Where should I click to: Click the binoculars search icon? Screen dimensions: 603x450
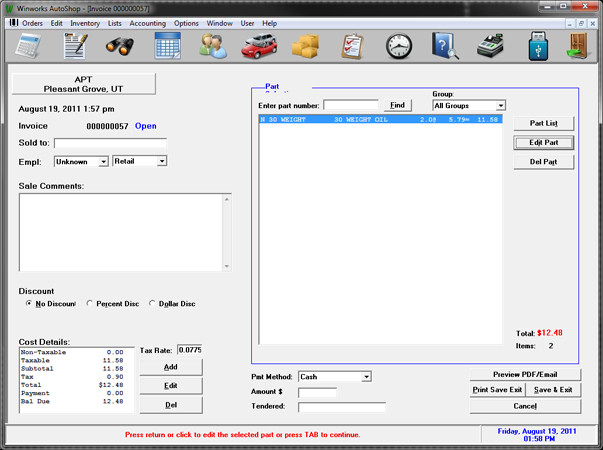[x=120, y=47]
